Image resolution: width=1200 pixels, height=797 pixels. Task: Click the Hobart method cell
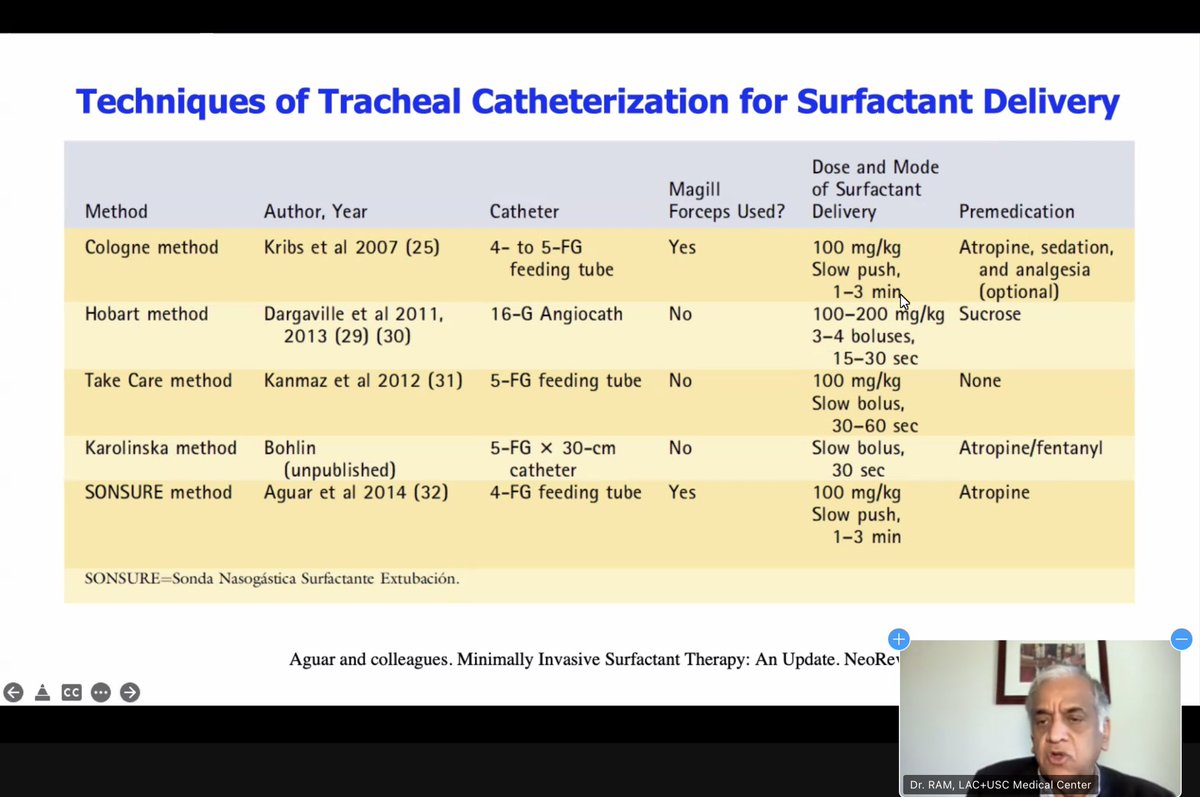[146, 314]
